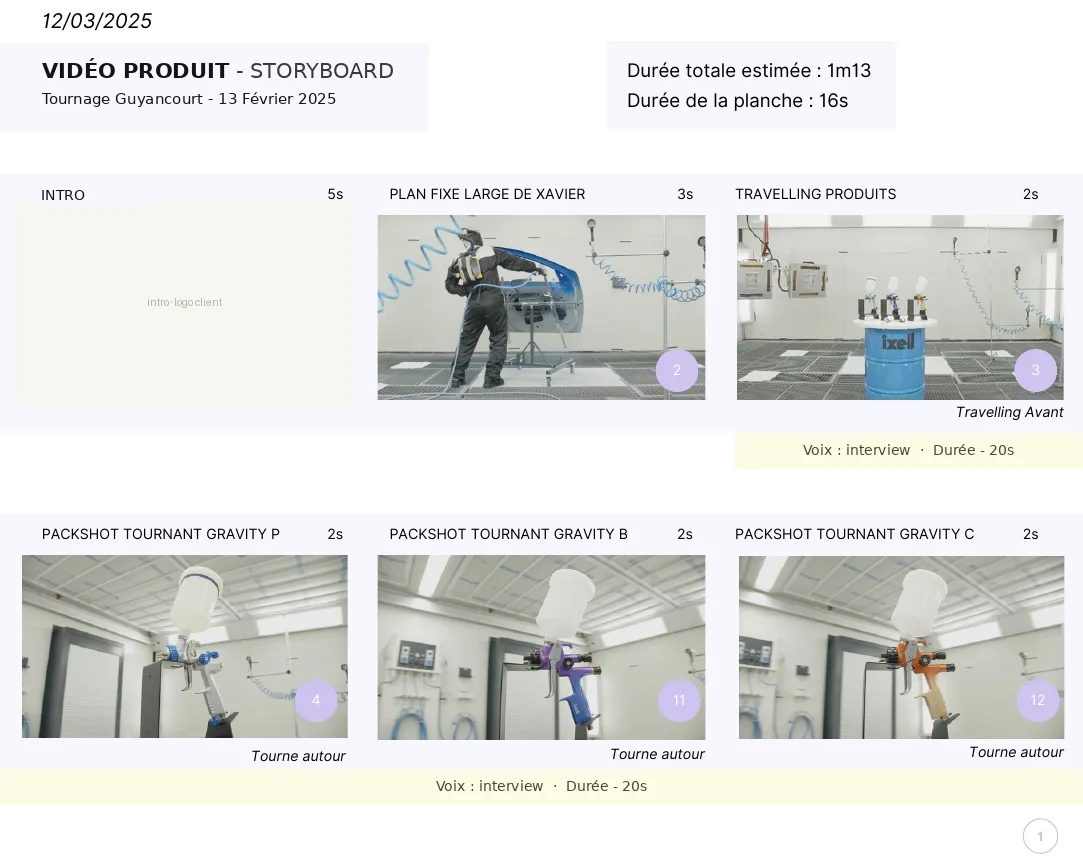
Task: Click the 2s duration of Gravity C
Action: (1030, 535)
